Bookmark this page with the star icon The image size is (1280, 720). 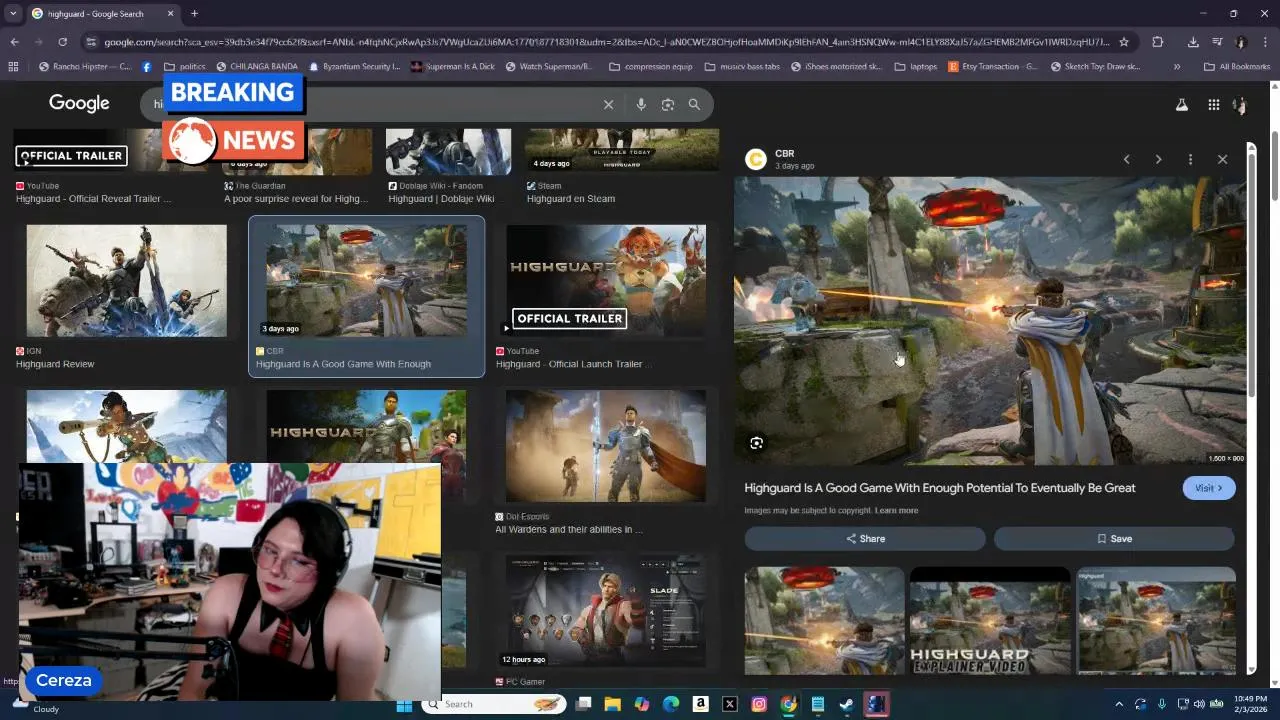[x=1124, y=42]
